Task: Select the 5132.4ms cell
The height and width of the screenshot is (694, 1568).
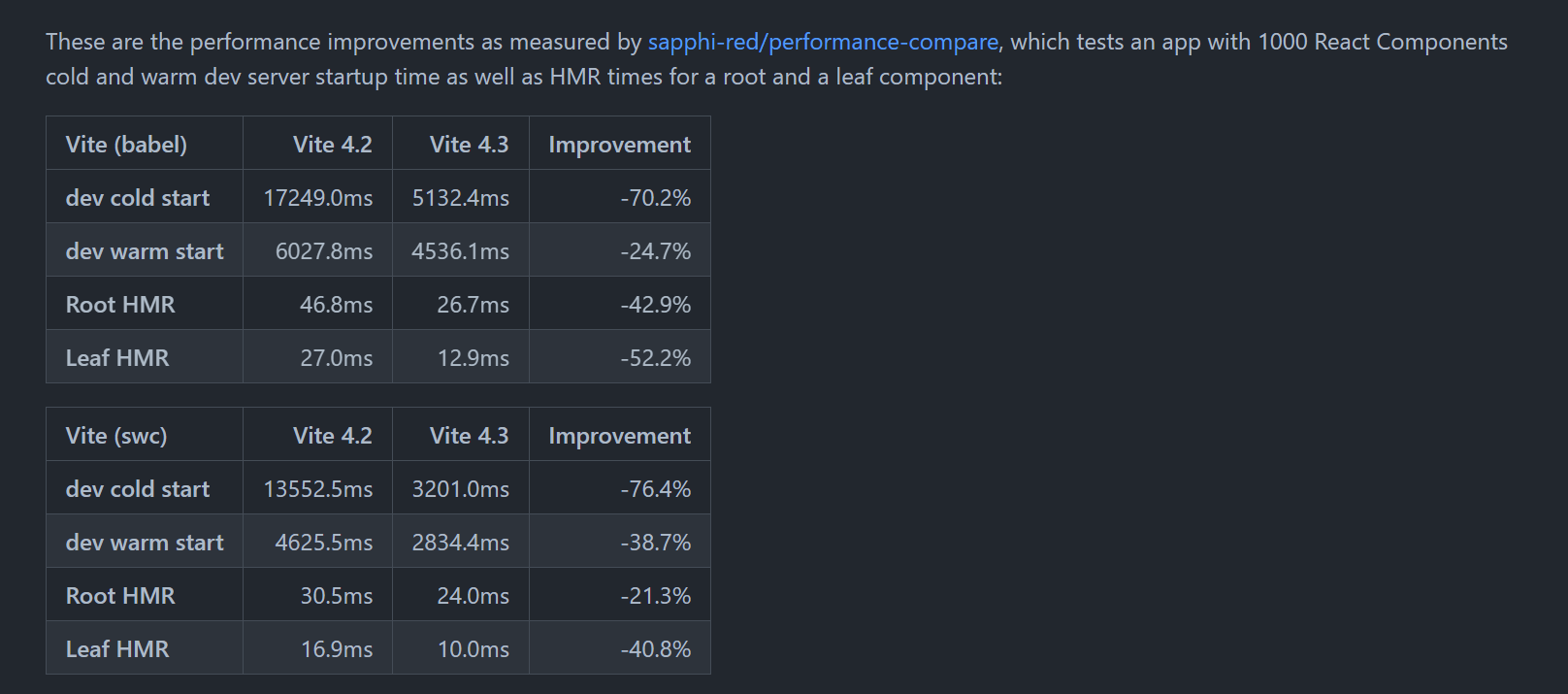Action: (x=460, y=198)
